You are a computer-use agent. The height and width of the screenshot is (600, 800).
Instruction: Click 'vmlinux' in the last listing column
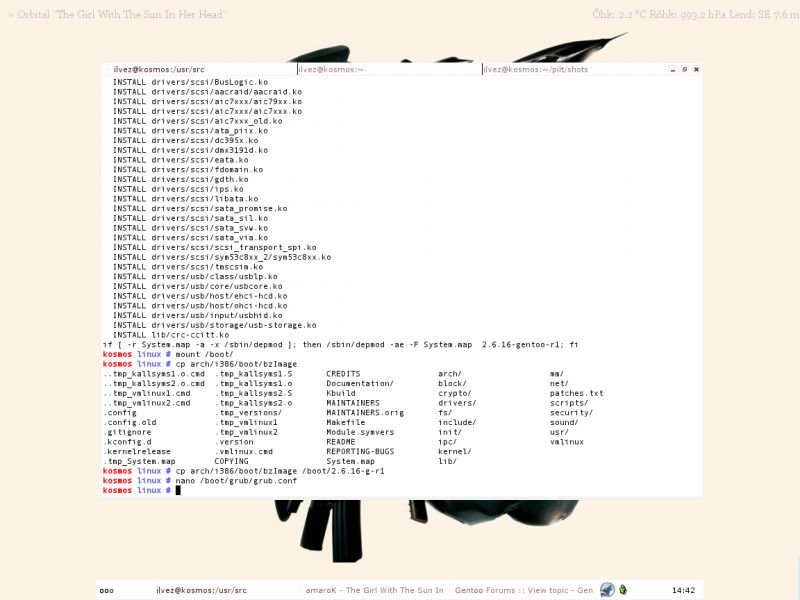567,442
